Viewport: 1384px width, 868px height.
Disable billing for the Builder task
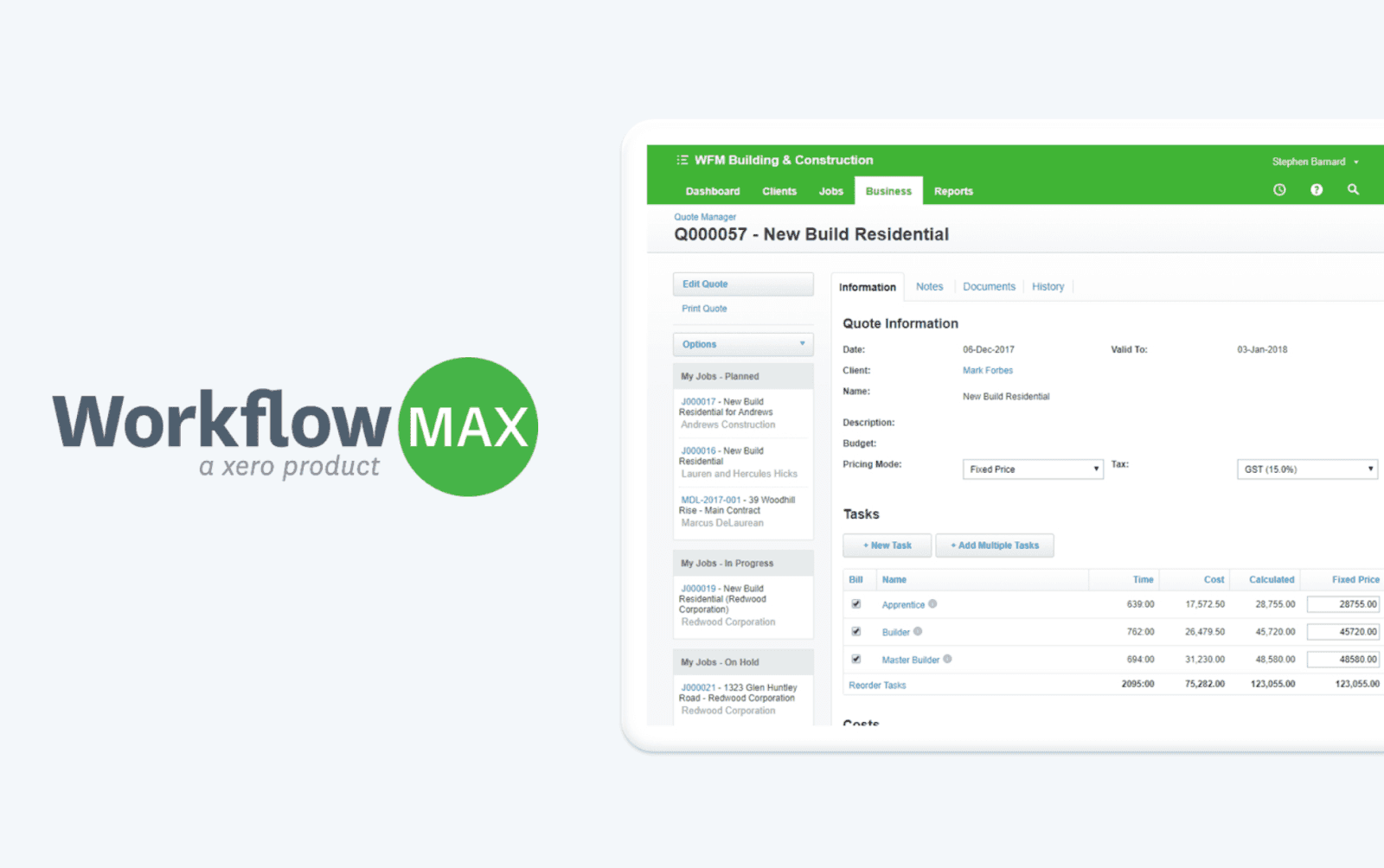click(x=855, y=631)
